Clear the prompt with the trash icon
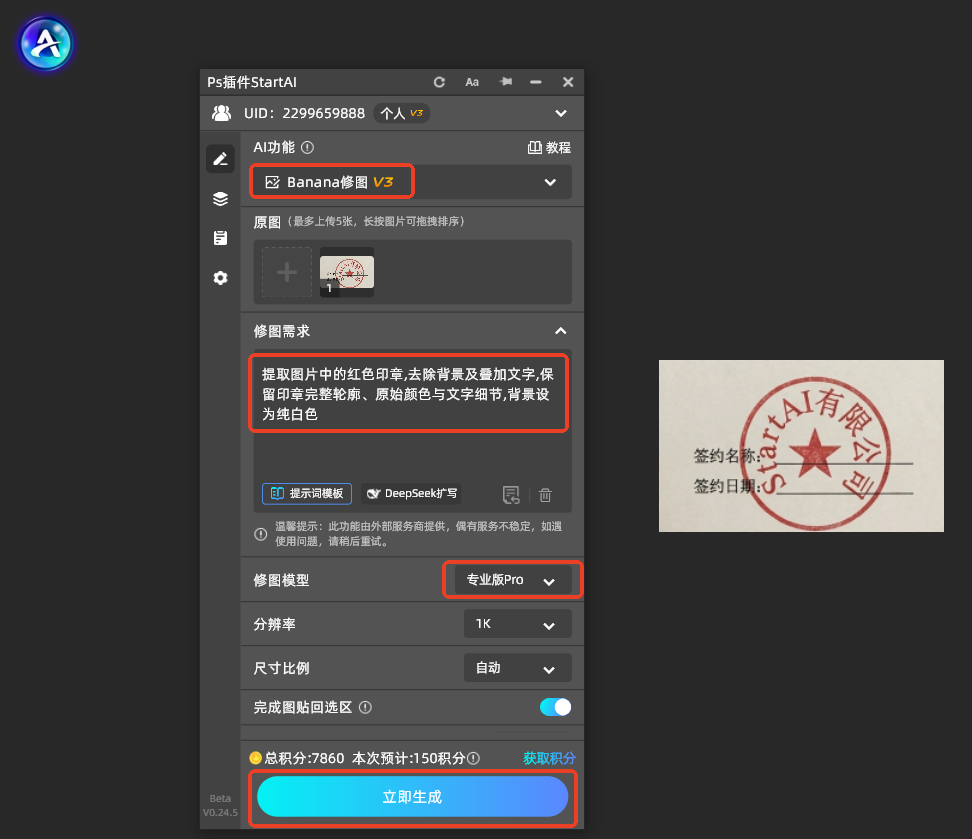The height and width of the screenshot is (839, 972). (546, 495)
